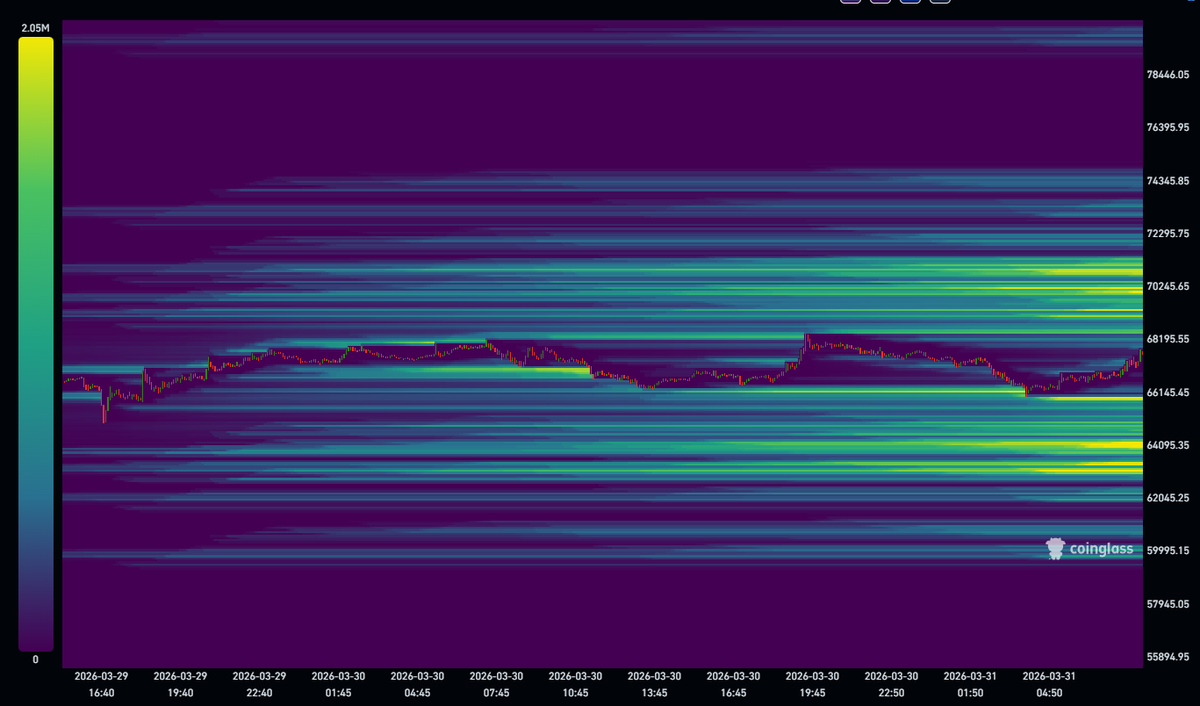The image size is (1200, 706).
Task: Click the 57945.05 price axis label
Action: [1167, 604]
